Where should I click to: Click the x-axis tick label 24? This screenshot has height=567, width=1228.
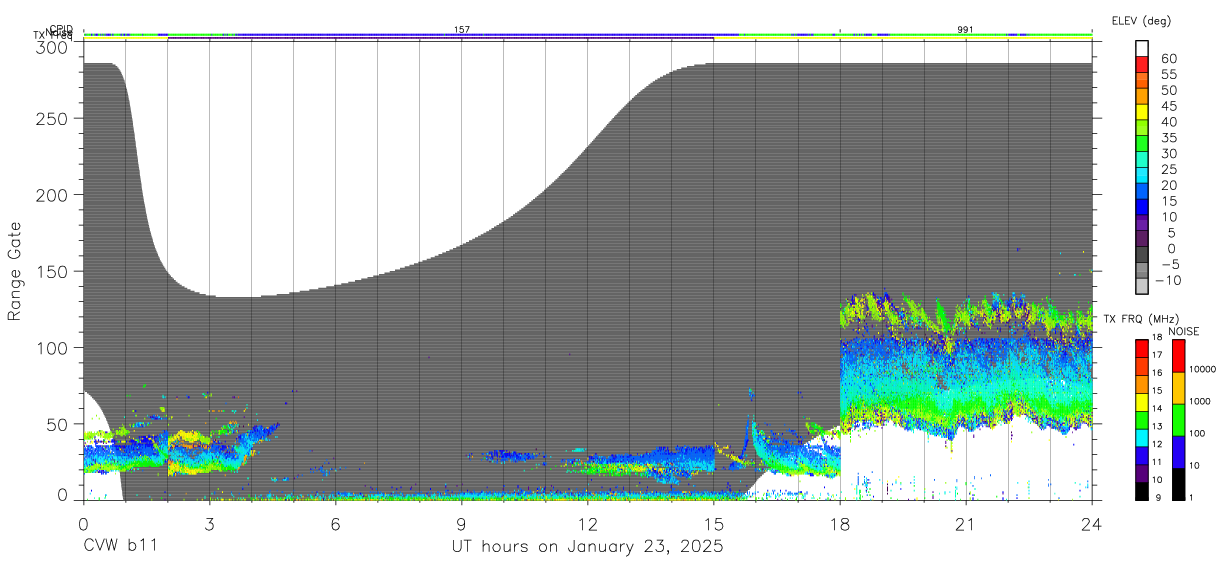[1092, 523]
